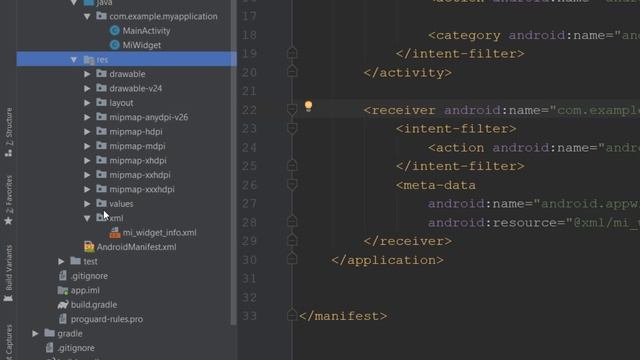
Task: Open the MiWidget class file
Action: pos(142,45)
